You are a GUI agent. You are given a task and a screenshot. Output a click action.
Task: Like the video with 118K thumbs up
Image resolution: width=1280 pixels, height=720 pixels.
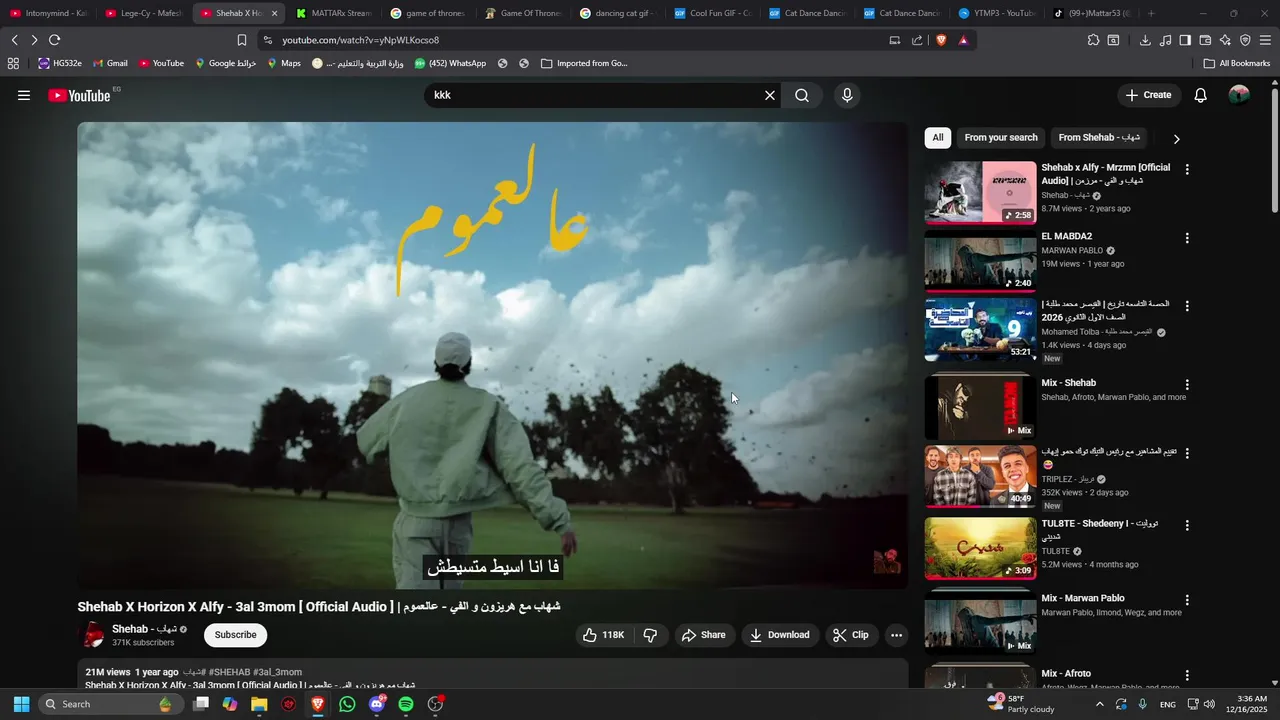[x=604, y=635]
